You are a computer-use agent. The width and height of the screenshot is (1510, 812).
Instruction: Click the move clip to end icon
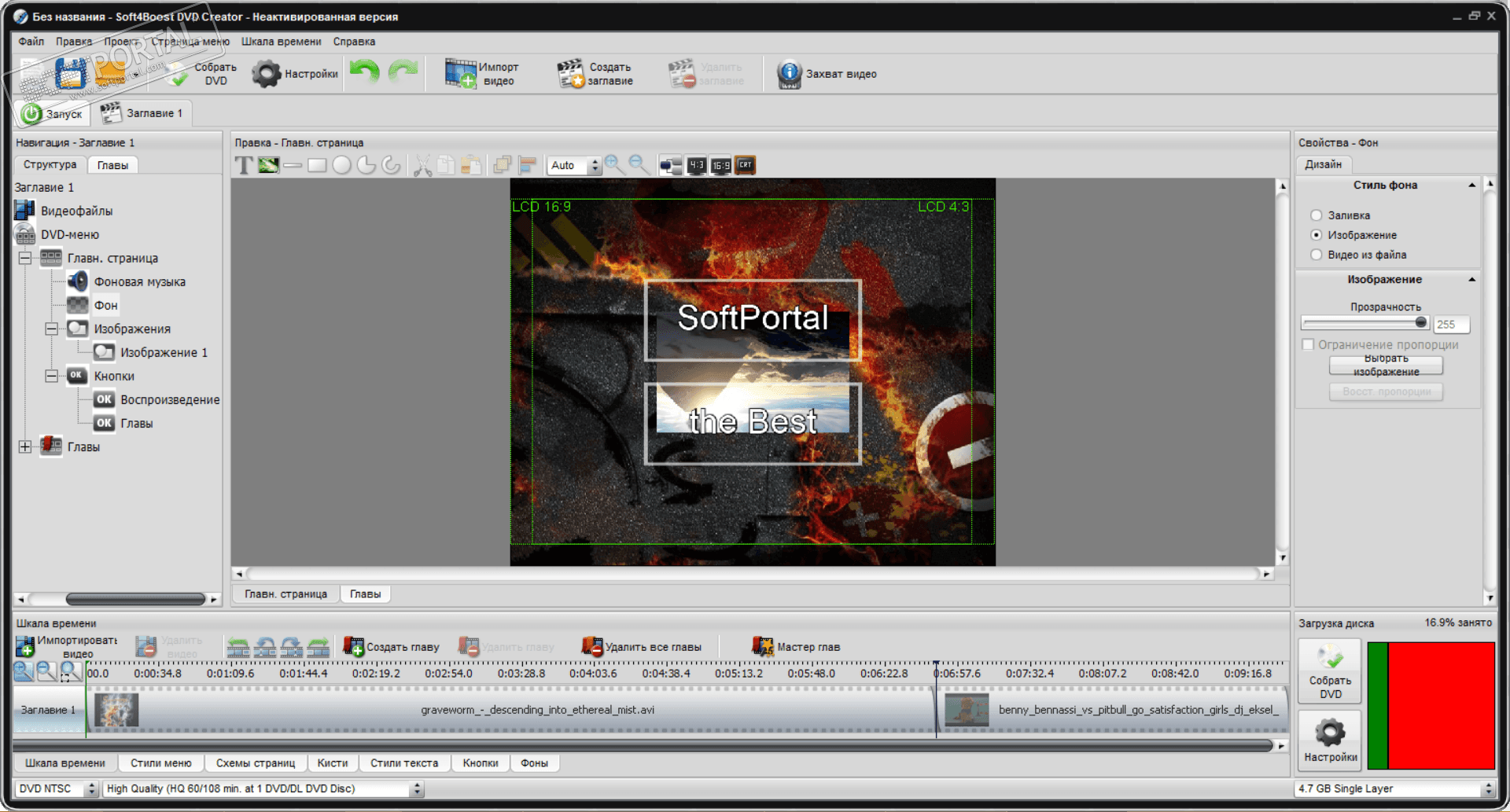click(319, 647)
